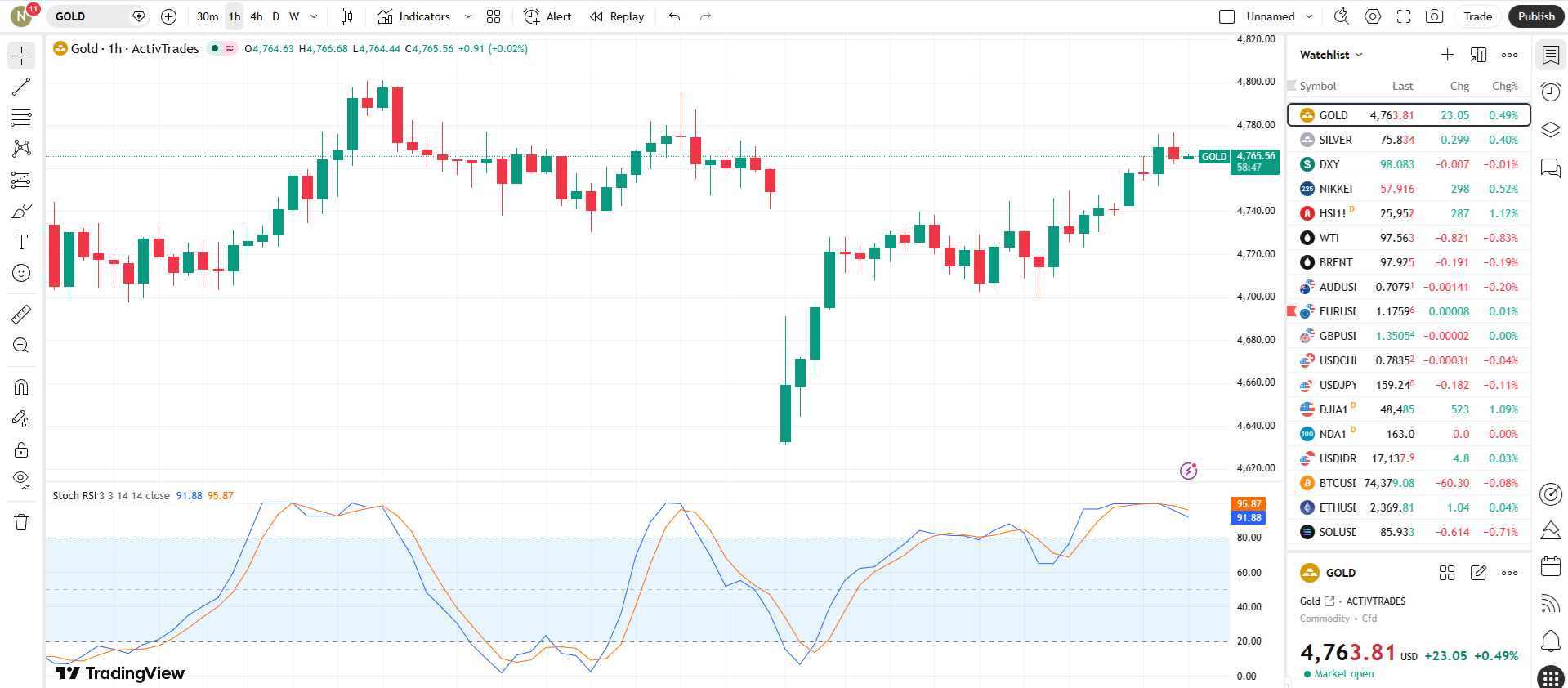The height and width of the screenshot is (688, 1568).
Task: Add symbol to watchlist with plus icon
Action: tap(1447, 55)
